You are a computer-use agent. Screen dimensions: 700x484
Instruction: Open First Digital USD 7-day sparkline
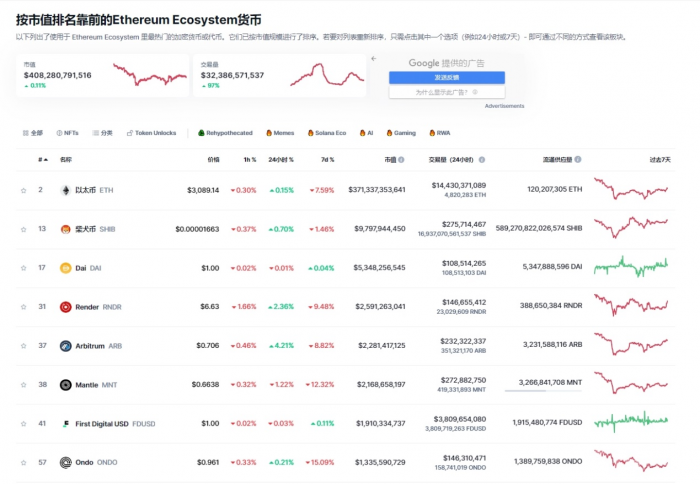[631, 422]
